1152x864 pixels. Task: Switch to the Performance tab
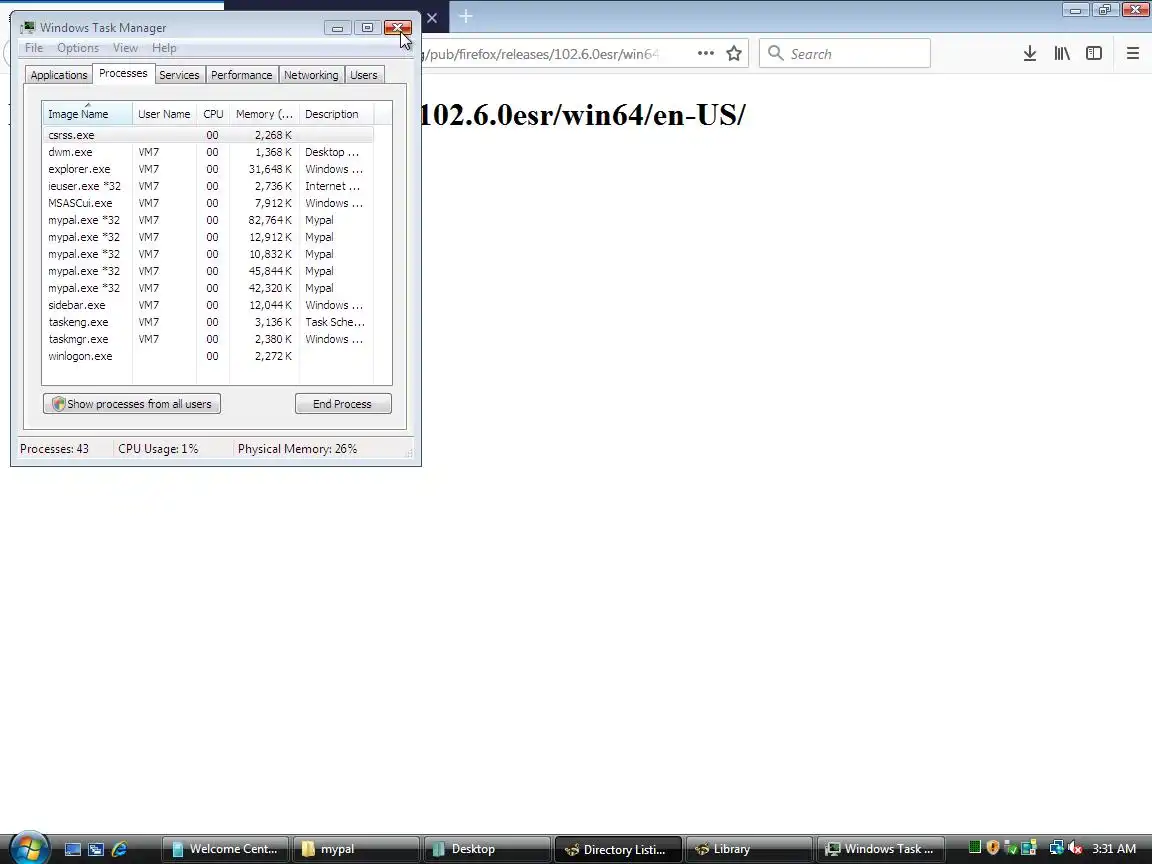241,75
